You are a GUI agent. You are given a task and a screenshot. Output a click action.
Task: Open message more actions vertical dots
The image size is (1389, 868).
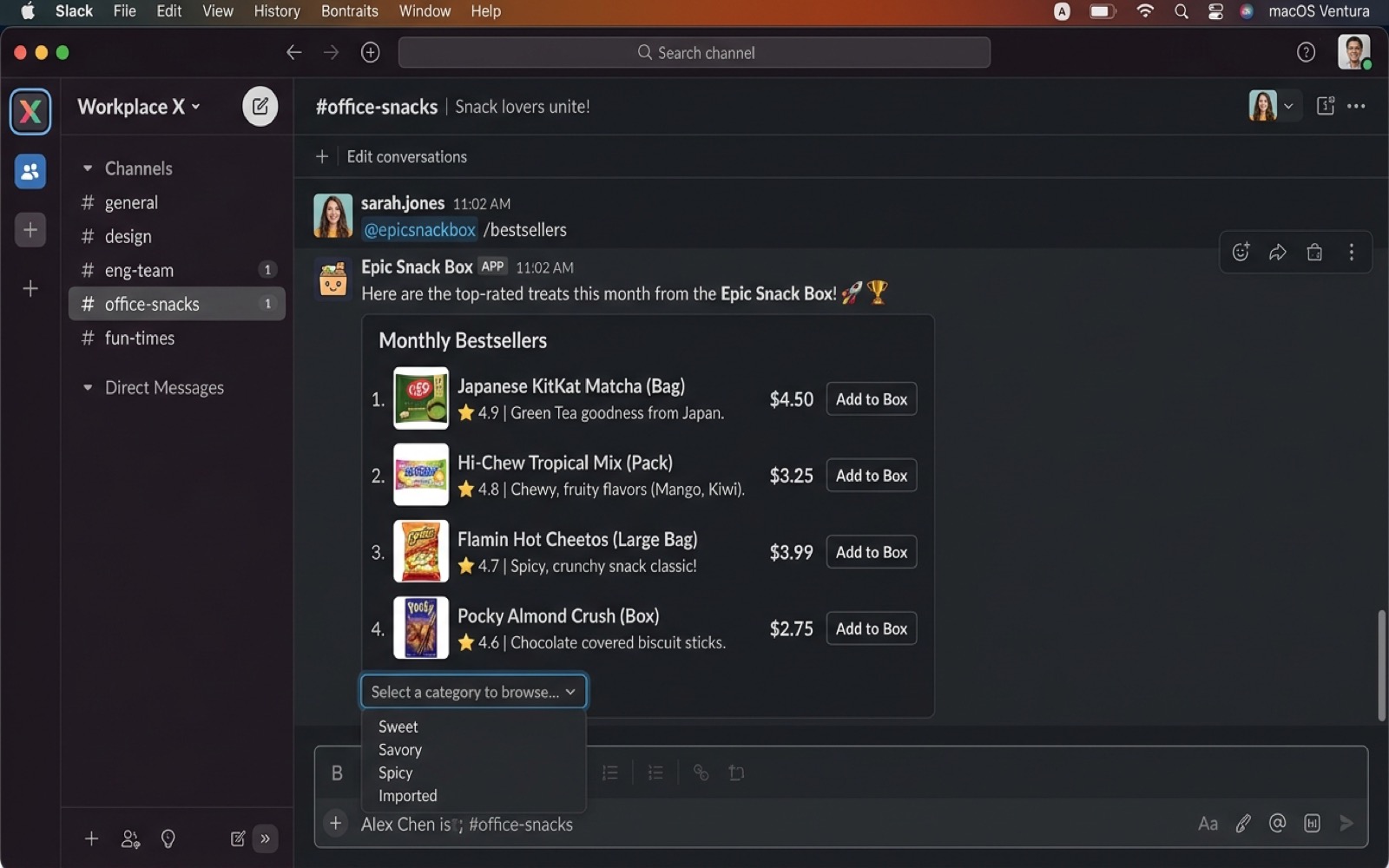coord(1352,252)
